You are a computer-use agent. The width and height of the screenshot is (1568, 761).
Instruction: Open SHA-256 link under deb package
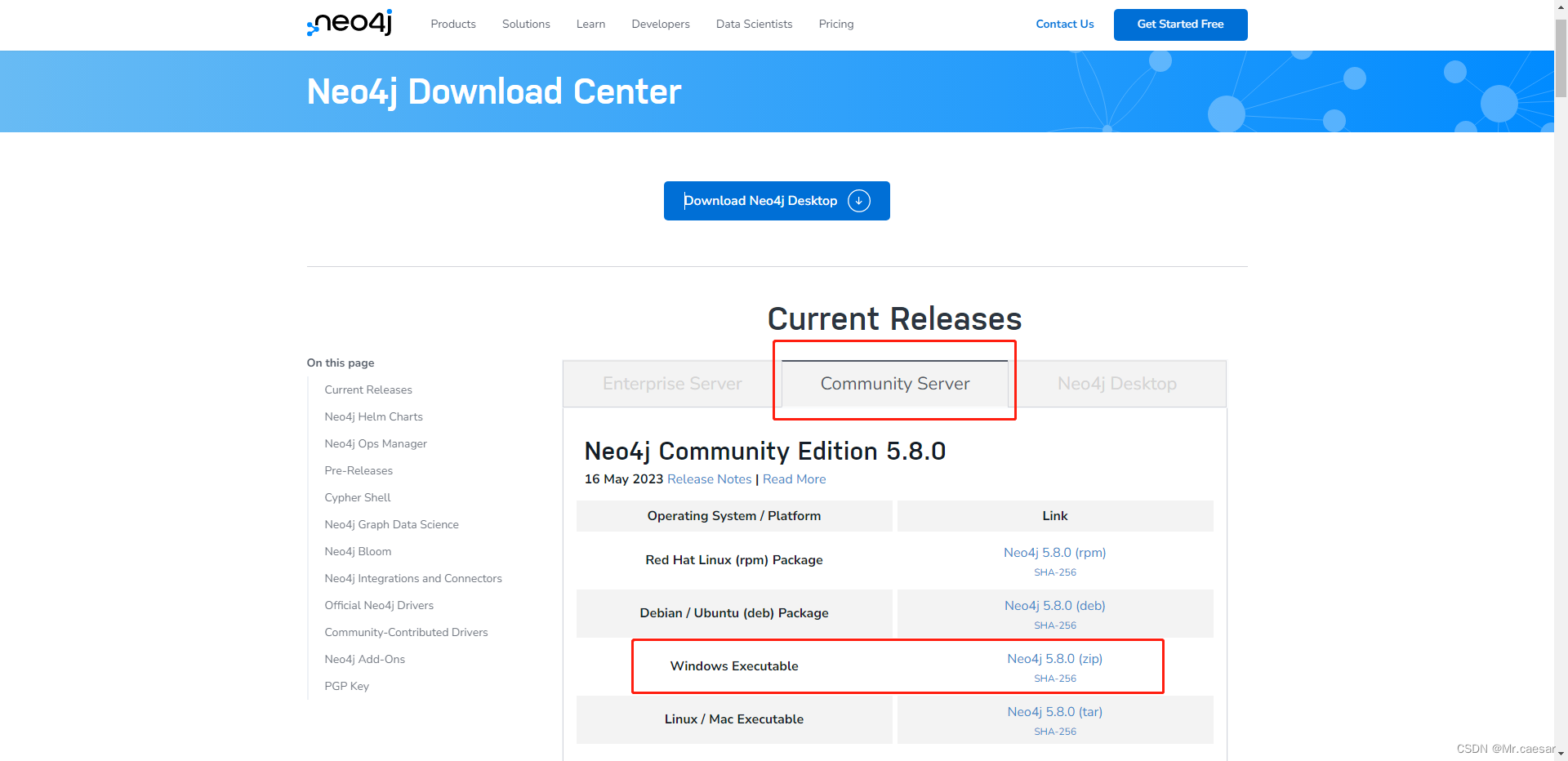click(1055, 625)
